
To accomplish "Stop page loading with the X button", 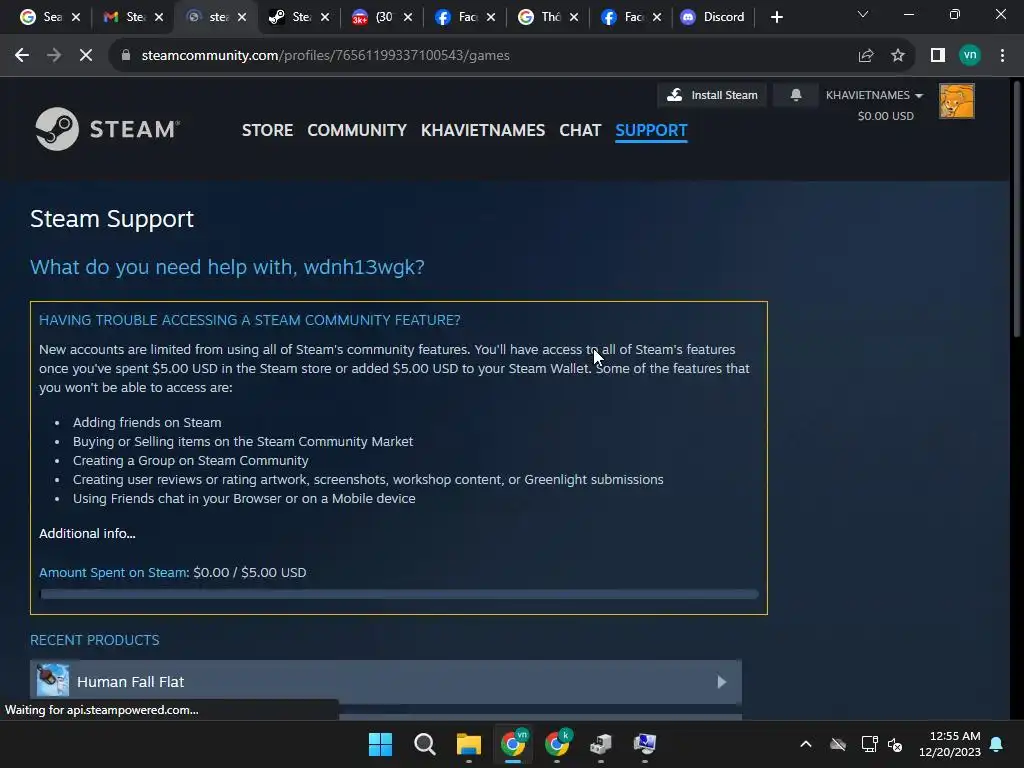I will (86, 56).
